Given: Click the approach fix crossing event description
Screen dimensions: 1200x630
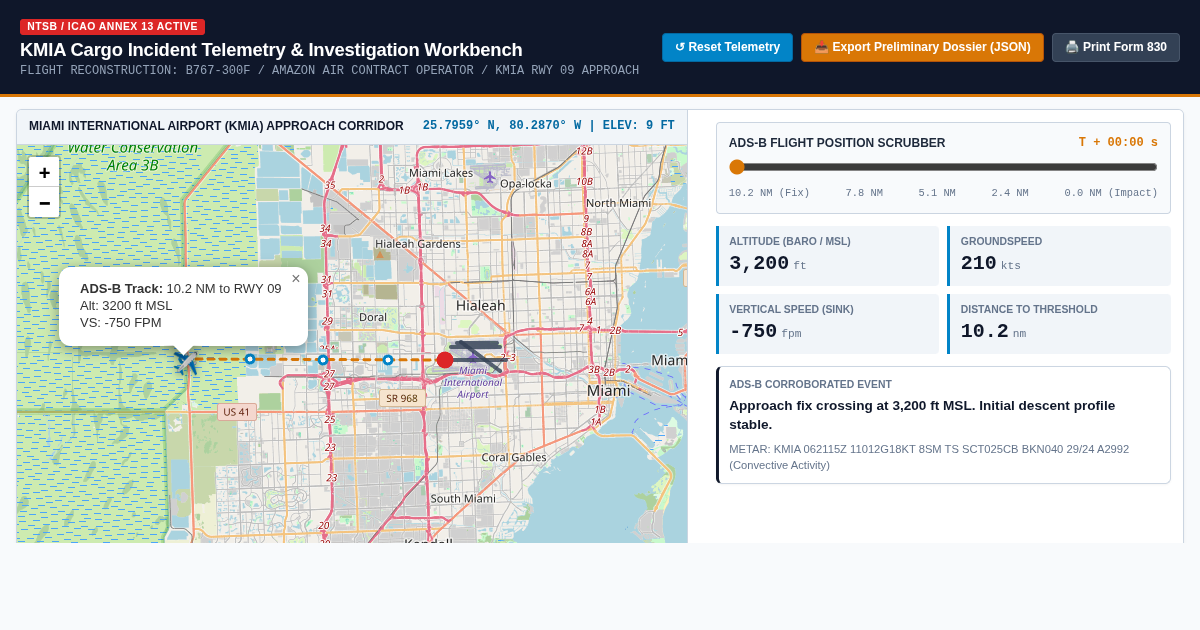Looking at the screenshot, I should click(922, 415).
